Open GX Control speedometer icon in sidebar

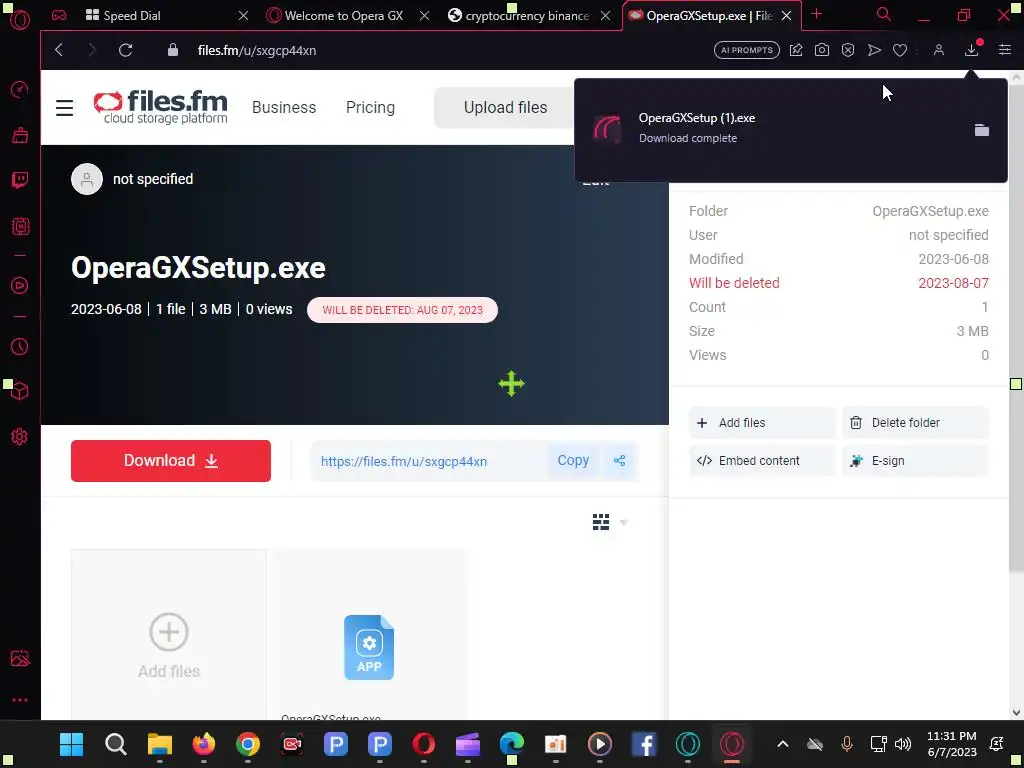click(x=20, y=89)
